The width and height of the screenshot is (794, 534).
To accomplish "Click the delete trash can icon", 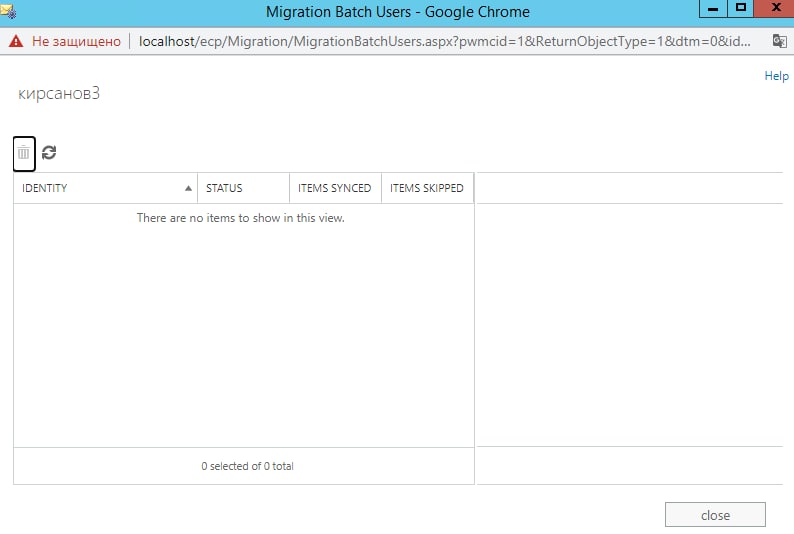I will click(x=24, y=153).
